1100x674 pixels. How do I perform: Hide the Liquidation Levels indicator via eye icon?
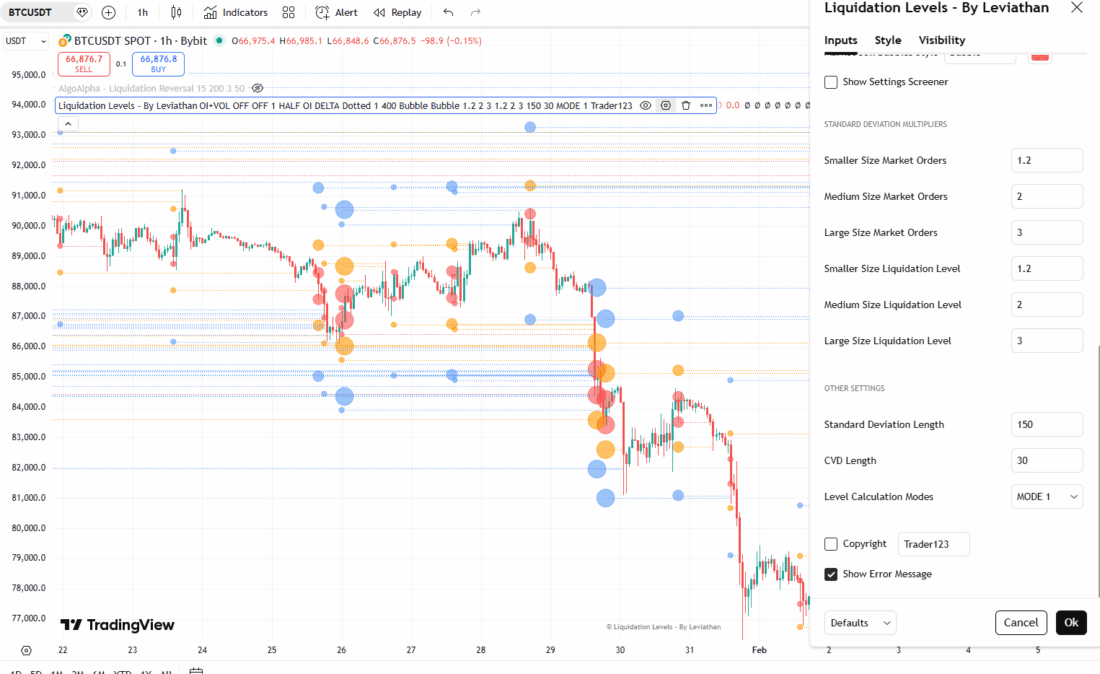pyautogui.click(x=645, y=105)
